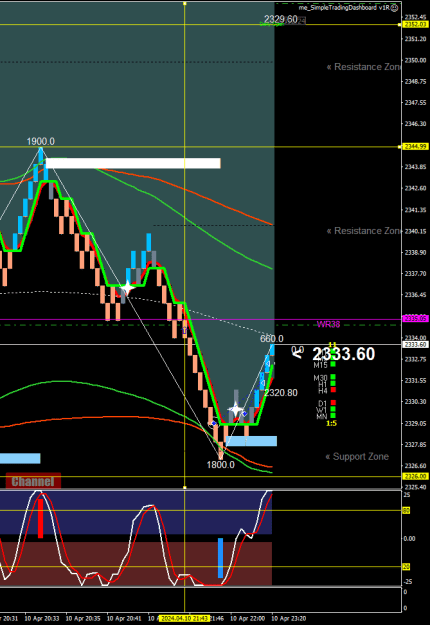Click the yellow 2352.03 price level tag
The image size is (430, 625).
[415, 25]
